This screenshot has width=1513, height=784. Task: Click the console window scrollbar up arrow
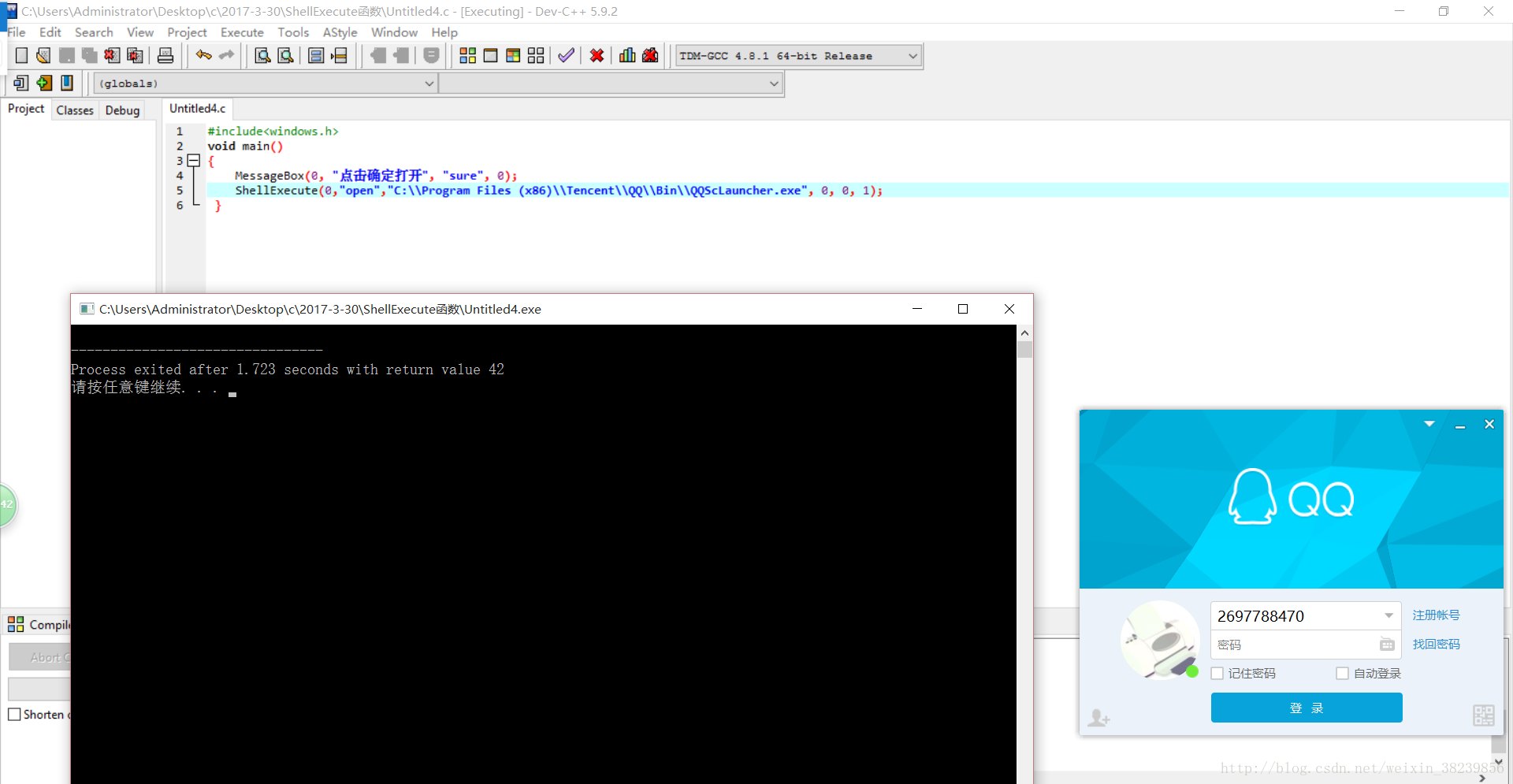(x=1024, y=333)
